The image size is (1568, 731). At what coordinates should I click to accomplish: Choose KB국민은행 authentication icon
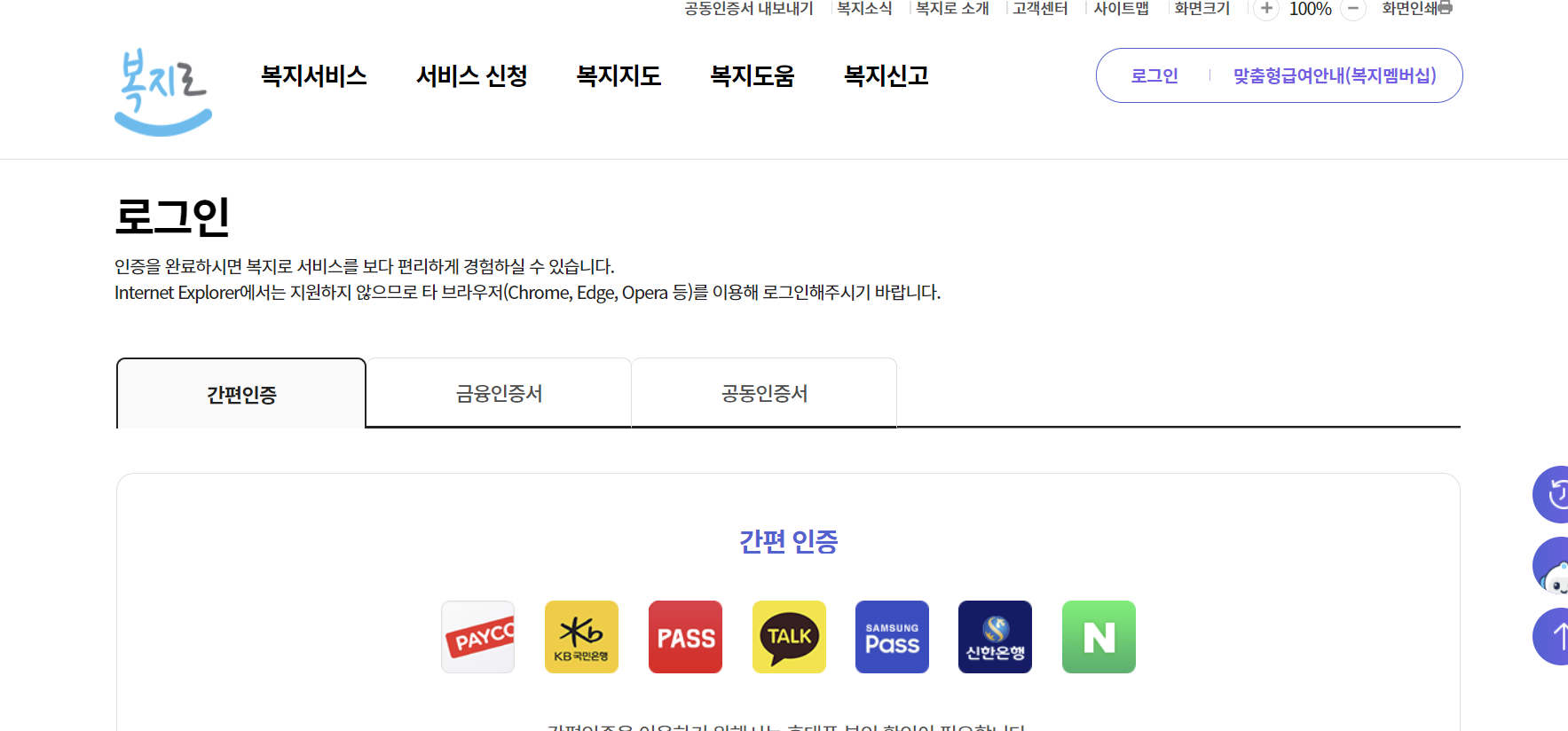[581, 637]
